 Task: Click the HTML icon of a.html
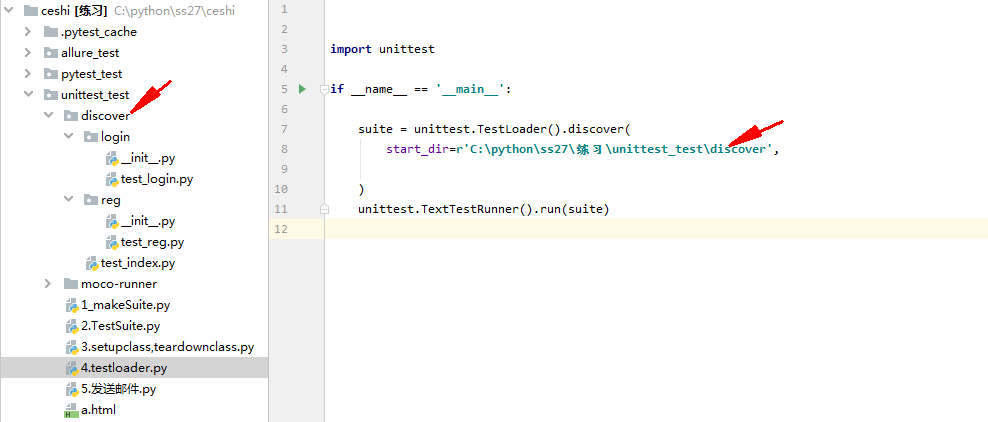pos(72,411)
